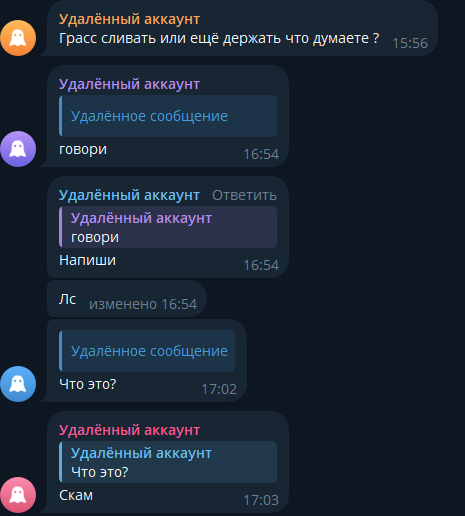Click the 17:03 message timestamp
Viewport: 465px width, 516px height.
pyautogui.click(x=261, y=500)
